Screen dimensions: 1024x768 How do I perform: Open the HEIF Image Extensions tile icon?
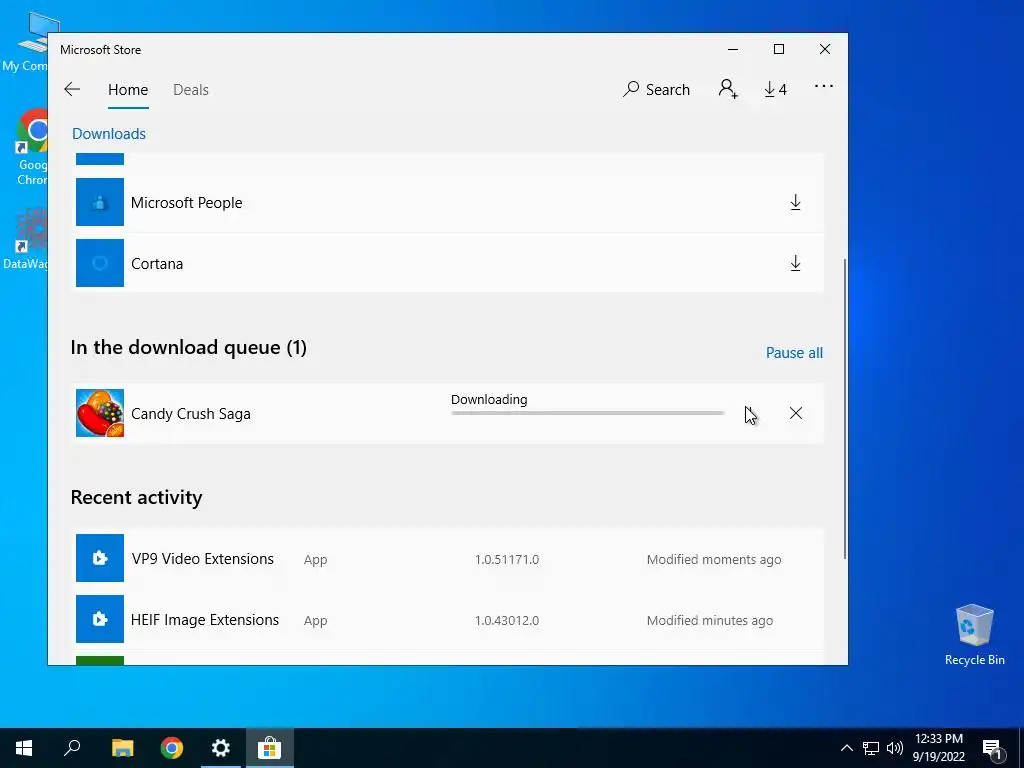(100, 618)
